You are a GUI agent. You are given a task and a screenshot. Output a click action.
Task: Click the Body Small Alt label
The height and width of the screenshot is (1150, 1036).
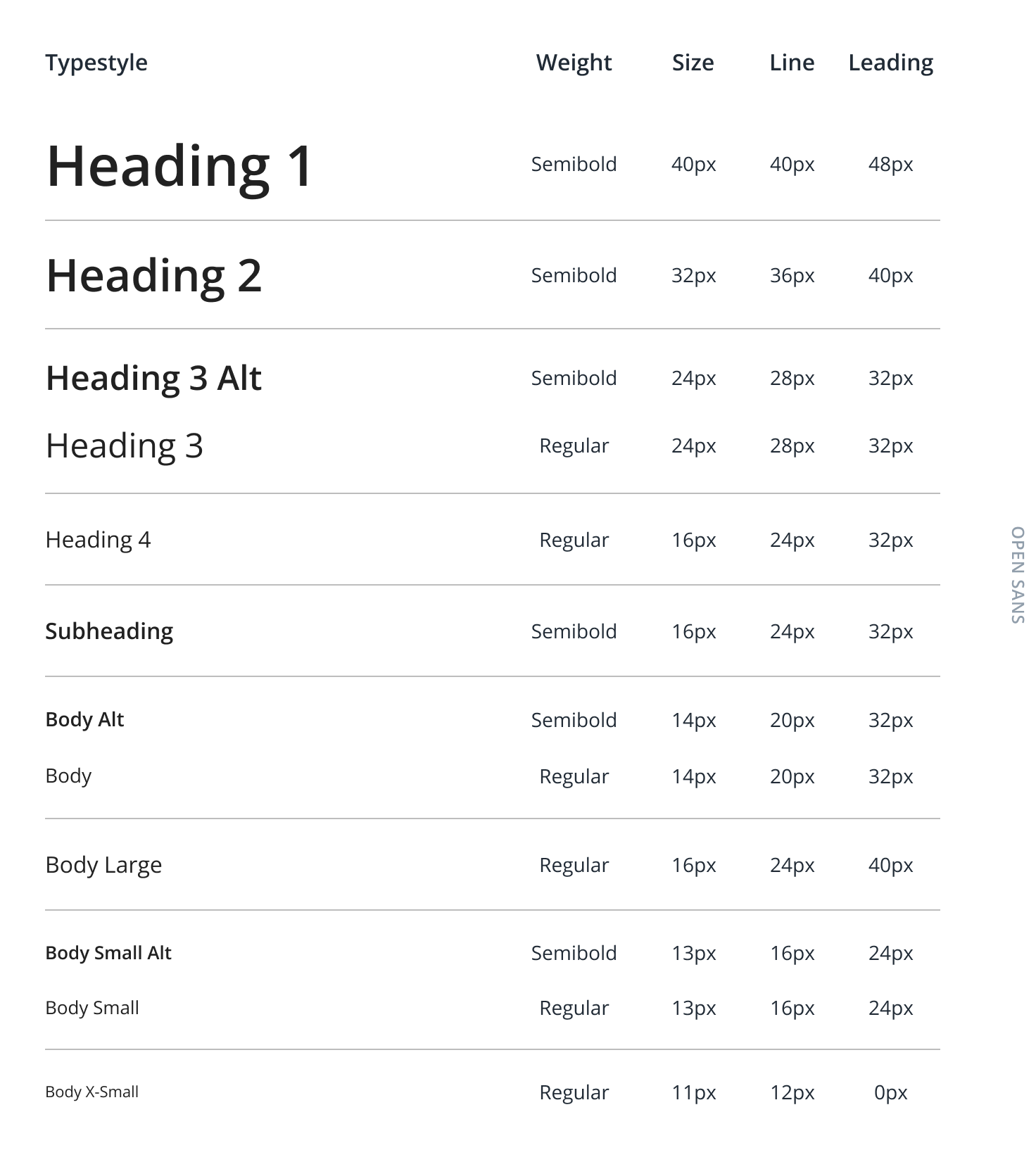(108, 953)
